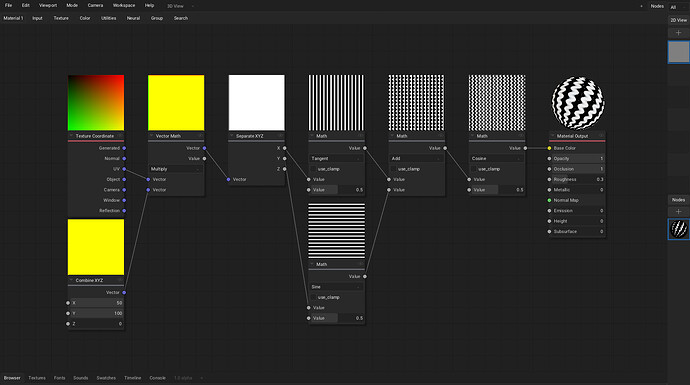Collapse the Material Output node
Image resolution: width=690 pixels, height=385 pixels.
pyautogui.click(x=553, y=136)
